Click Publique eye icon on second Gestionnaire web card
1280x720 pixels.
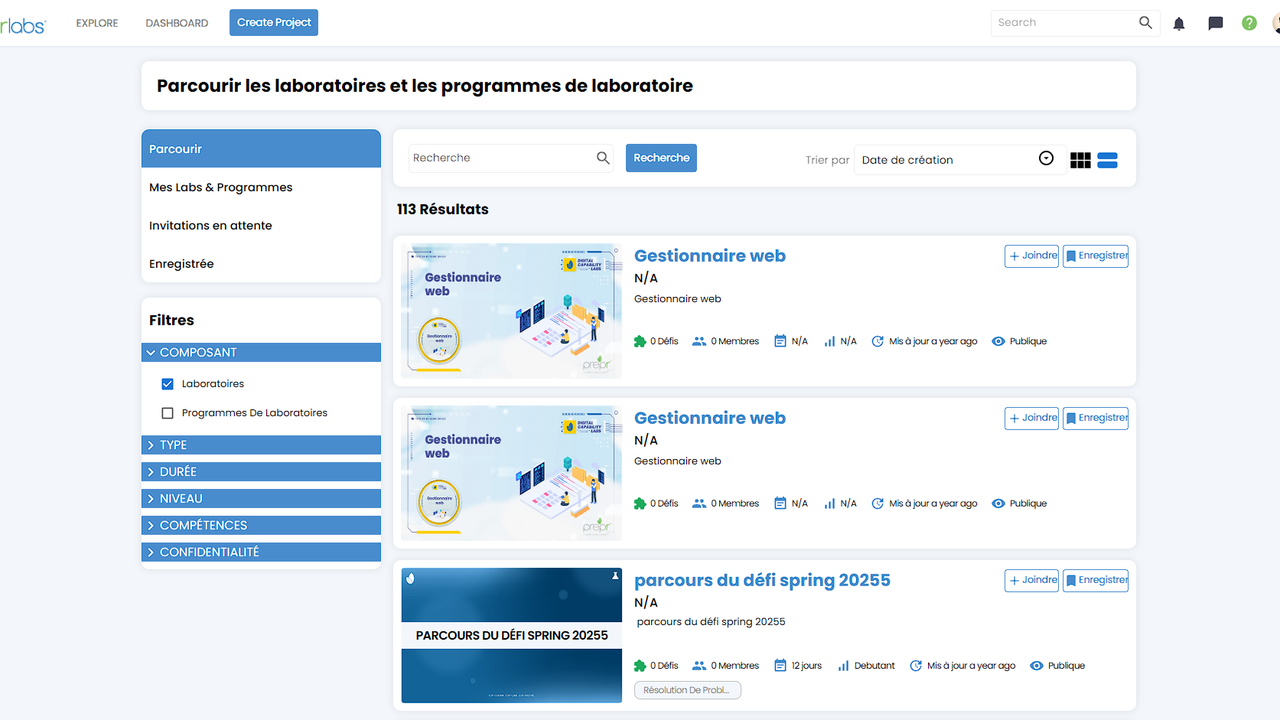click(998, 503)
